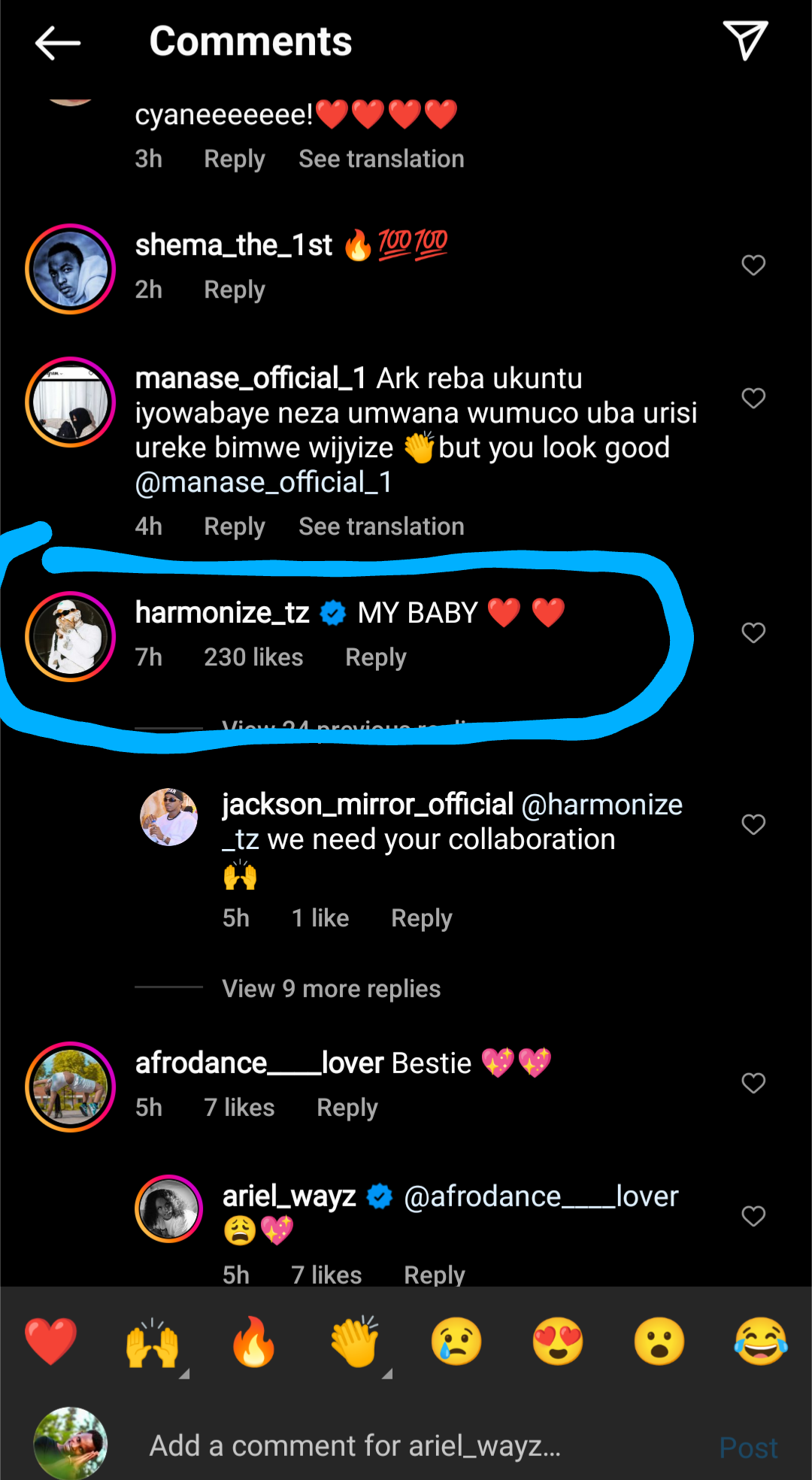Screen dimensions: 812x1480
Task: Insert the crying face quick emoji
Action: (456, 1342)
